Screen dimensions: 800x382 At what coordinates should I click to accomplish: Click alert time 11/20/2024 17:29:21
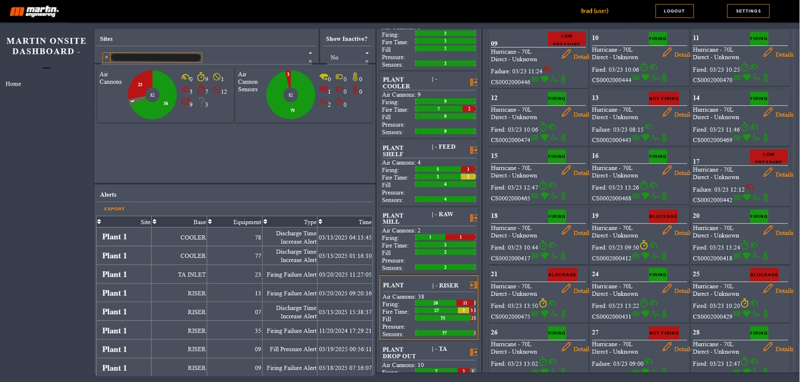point(345,330)
